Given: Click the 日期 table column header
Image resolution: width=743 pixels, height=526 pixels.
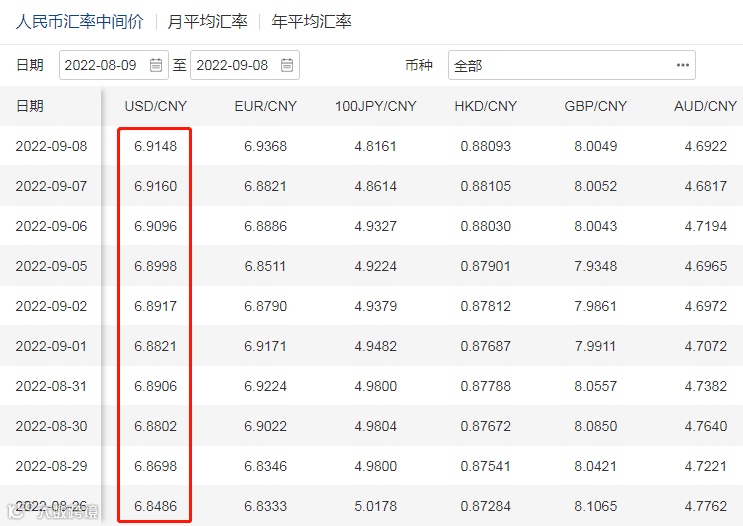Looking at the screenshot, I should [29, 106].
